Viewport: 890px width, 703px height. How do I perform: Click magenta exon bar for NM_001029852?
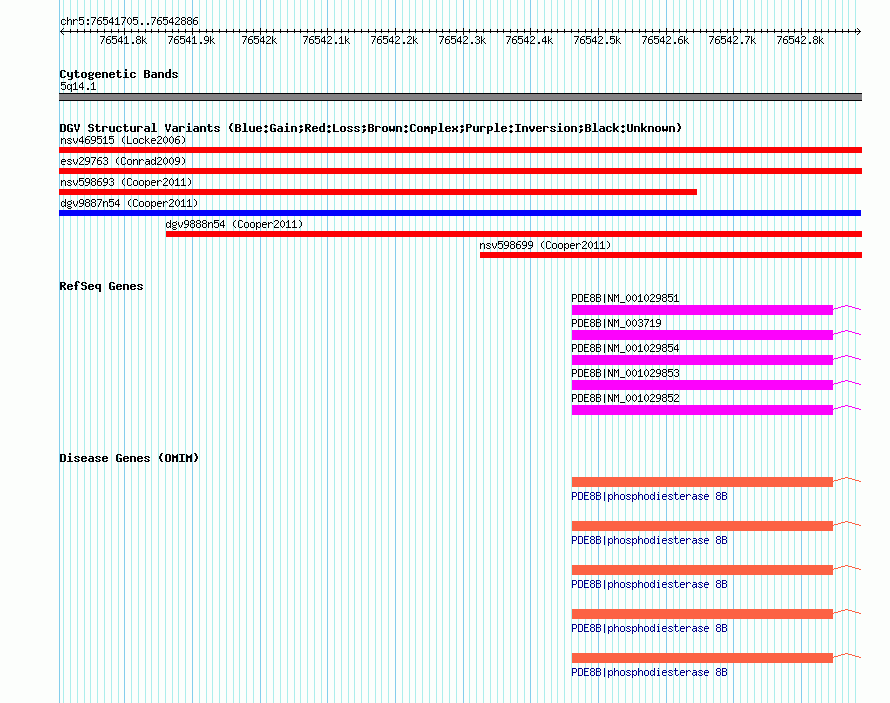tap(702, 410)
